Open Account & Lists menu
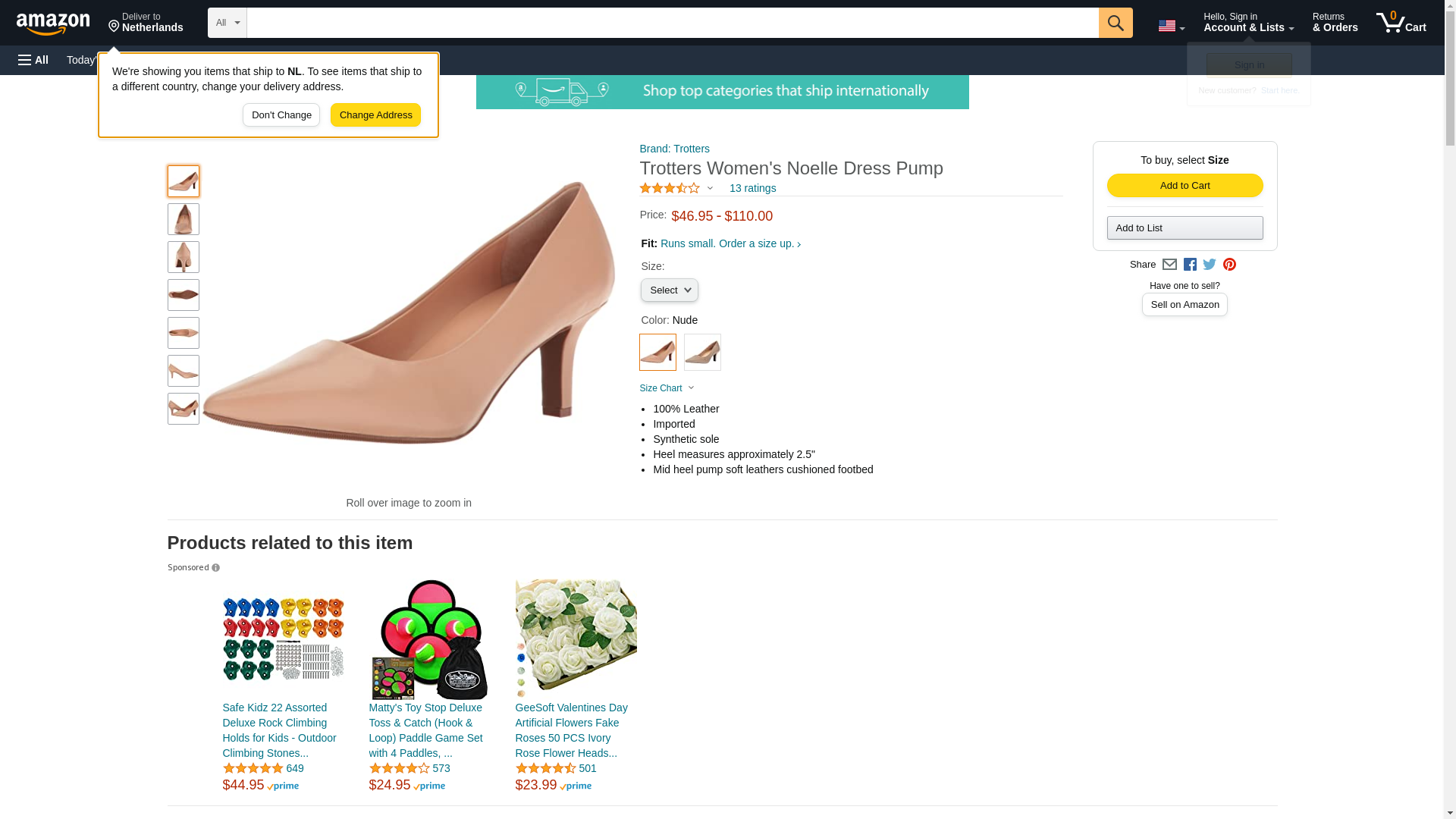Viewport: 1456px width, 819px height. pyautogui.click(x=1248, y=23)
